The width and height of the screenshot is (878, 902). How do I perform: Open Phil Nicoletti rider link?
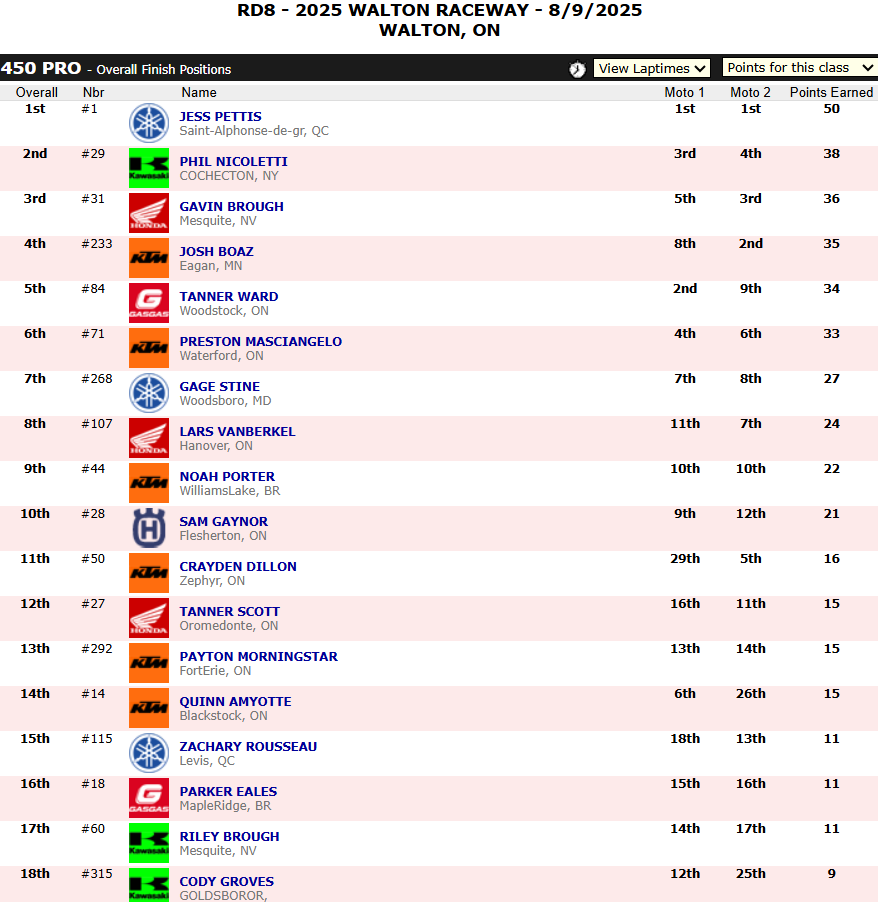pos(234,162)
